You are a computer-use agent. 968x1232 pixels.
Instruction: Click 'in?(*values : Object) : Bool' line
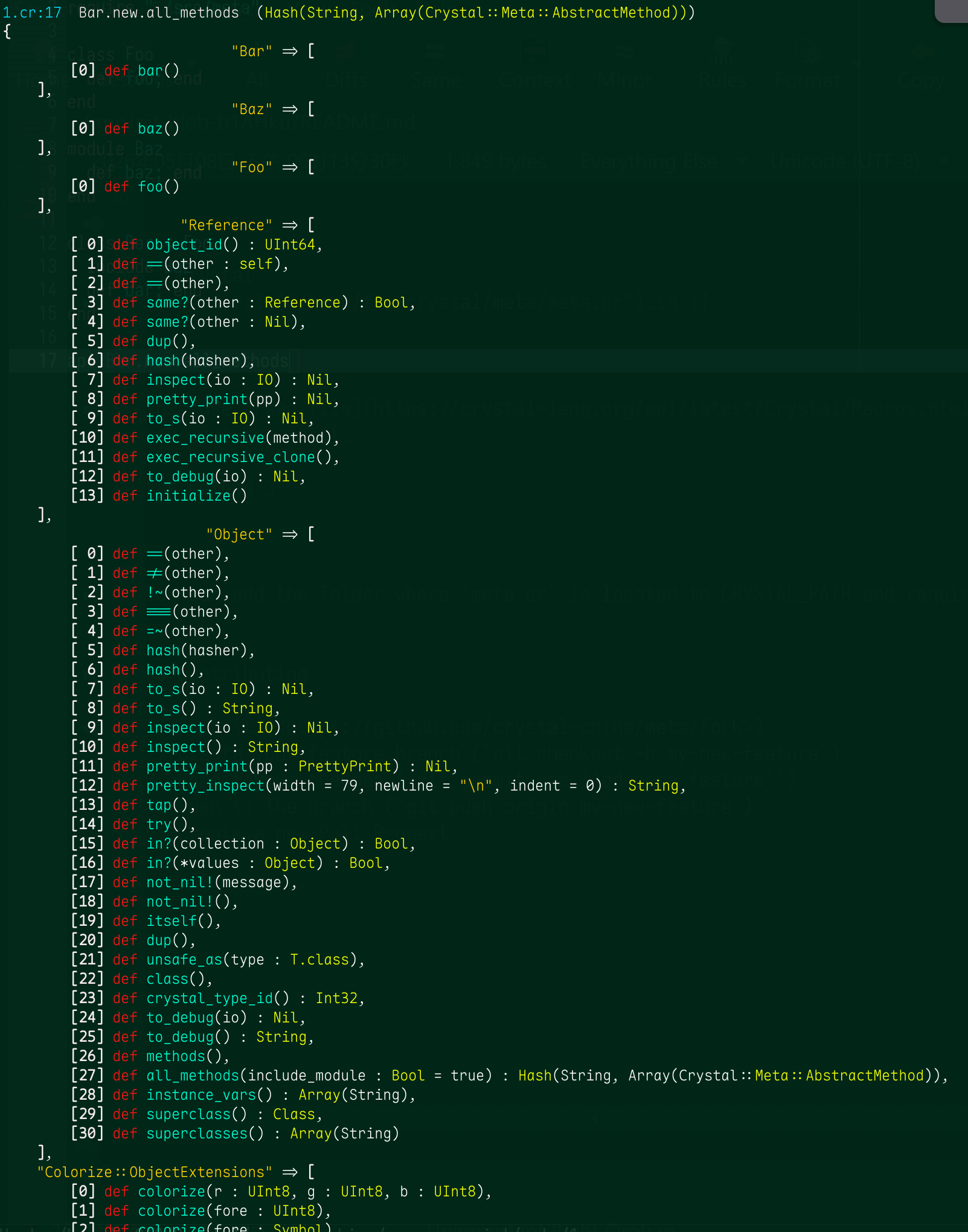(251, 863)
